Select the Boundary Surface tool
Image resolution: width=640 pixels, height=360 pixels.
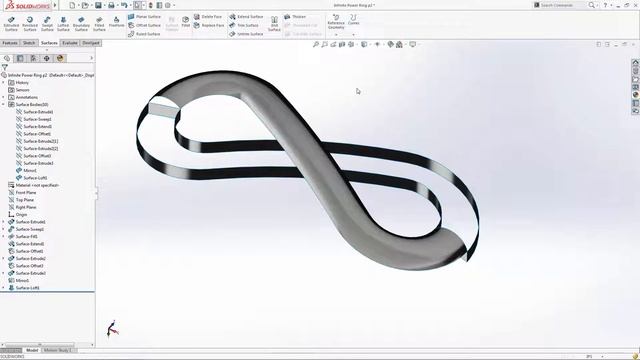[x=81, y=24]
